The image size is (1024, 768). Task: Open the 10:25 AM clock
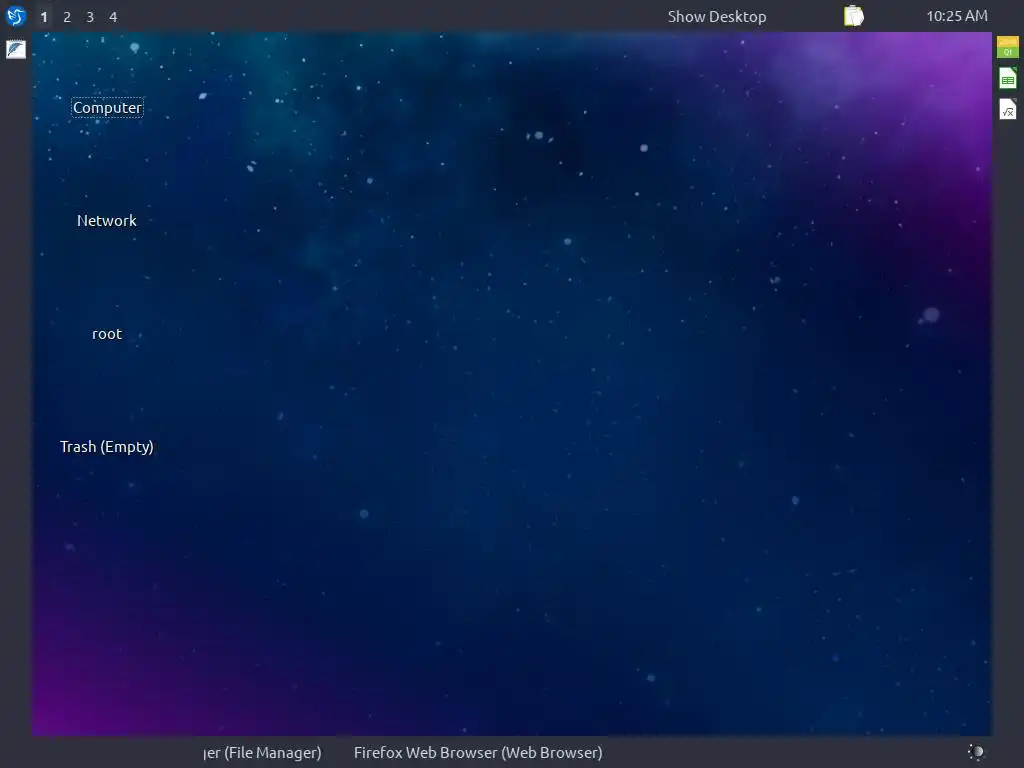tap(957, 16)
